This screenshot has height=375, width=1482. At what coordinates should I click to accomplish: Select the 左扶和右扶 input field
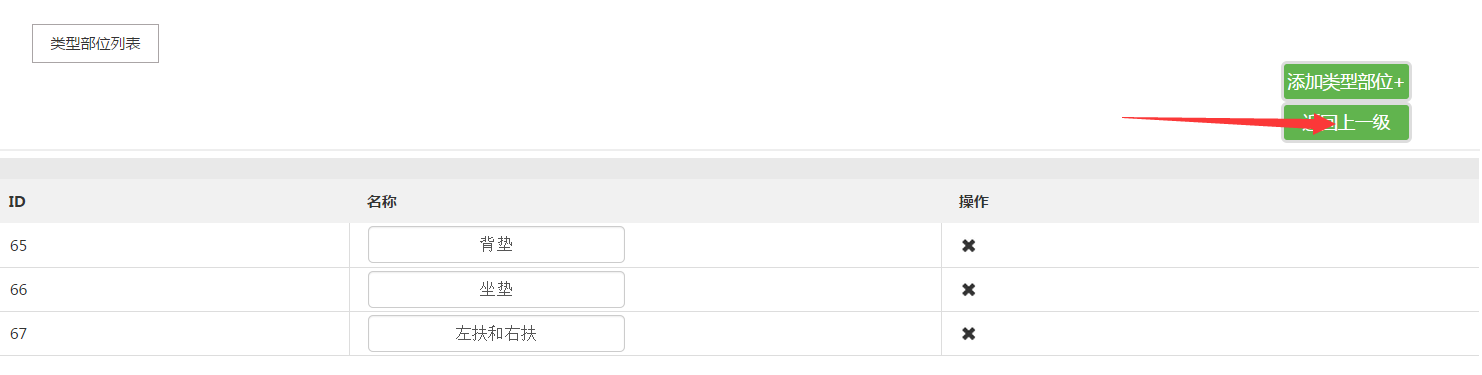(496, 333)
